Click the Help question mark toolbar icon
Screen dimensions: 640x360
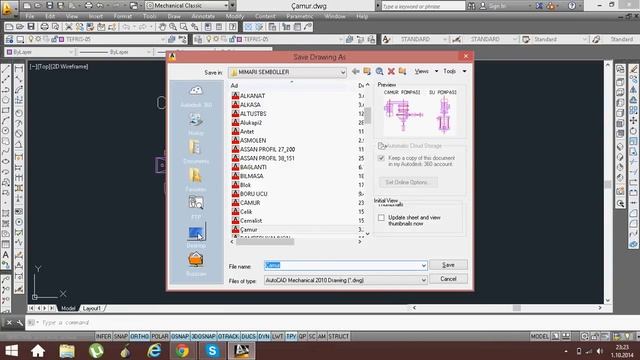point(233,27)
